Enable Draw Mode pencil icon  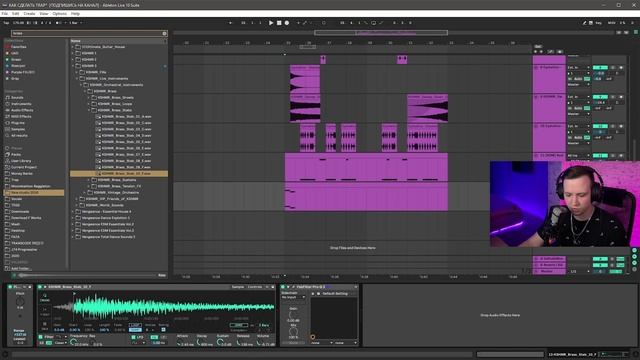584,23
